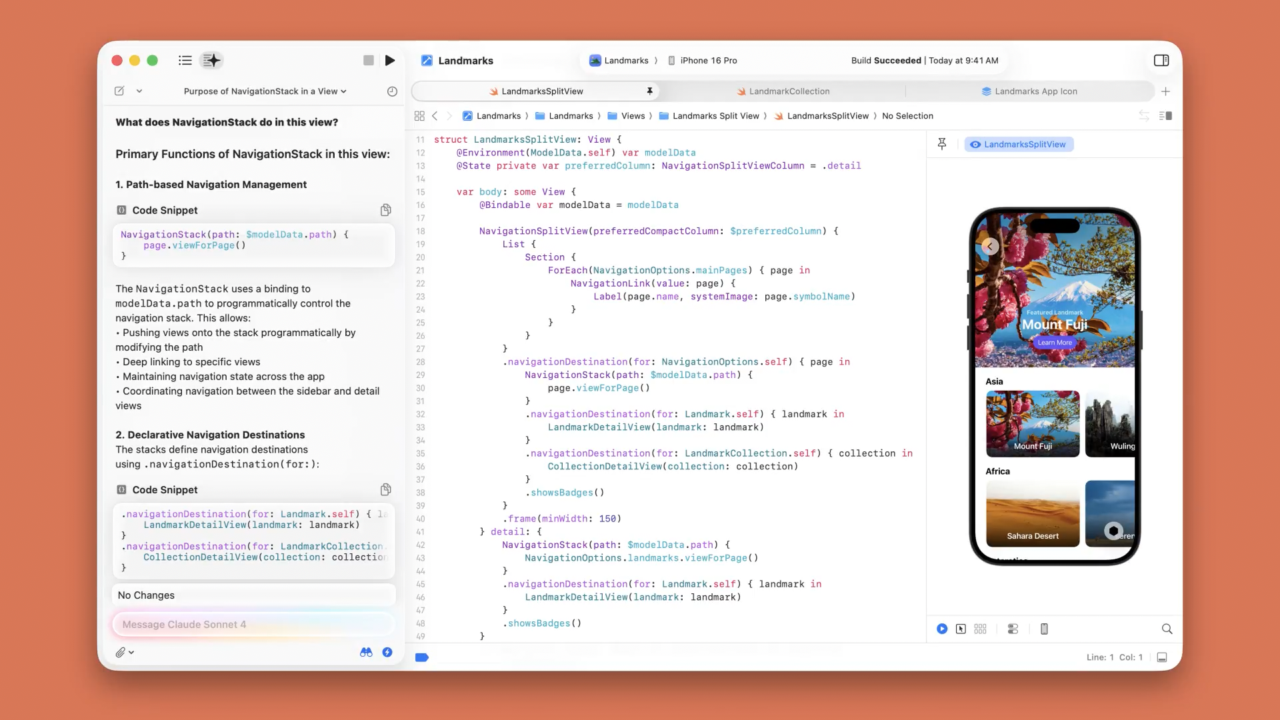
Task: Click the Message Claude Sonnet 4 field
Action: click(250, 624)
